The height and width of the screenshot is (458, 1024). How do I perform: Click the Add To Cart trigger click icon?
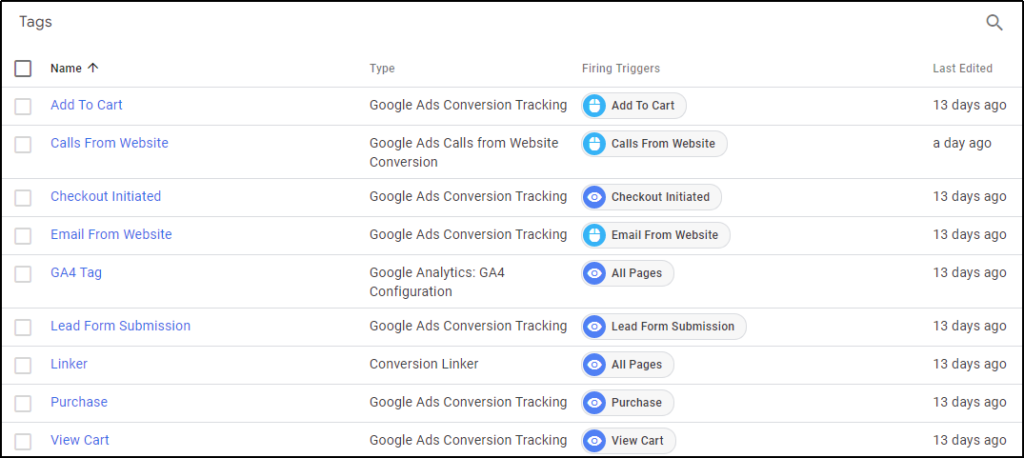(x=594, y=106)
